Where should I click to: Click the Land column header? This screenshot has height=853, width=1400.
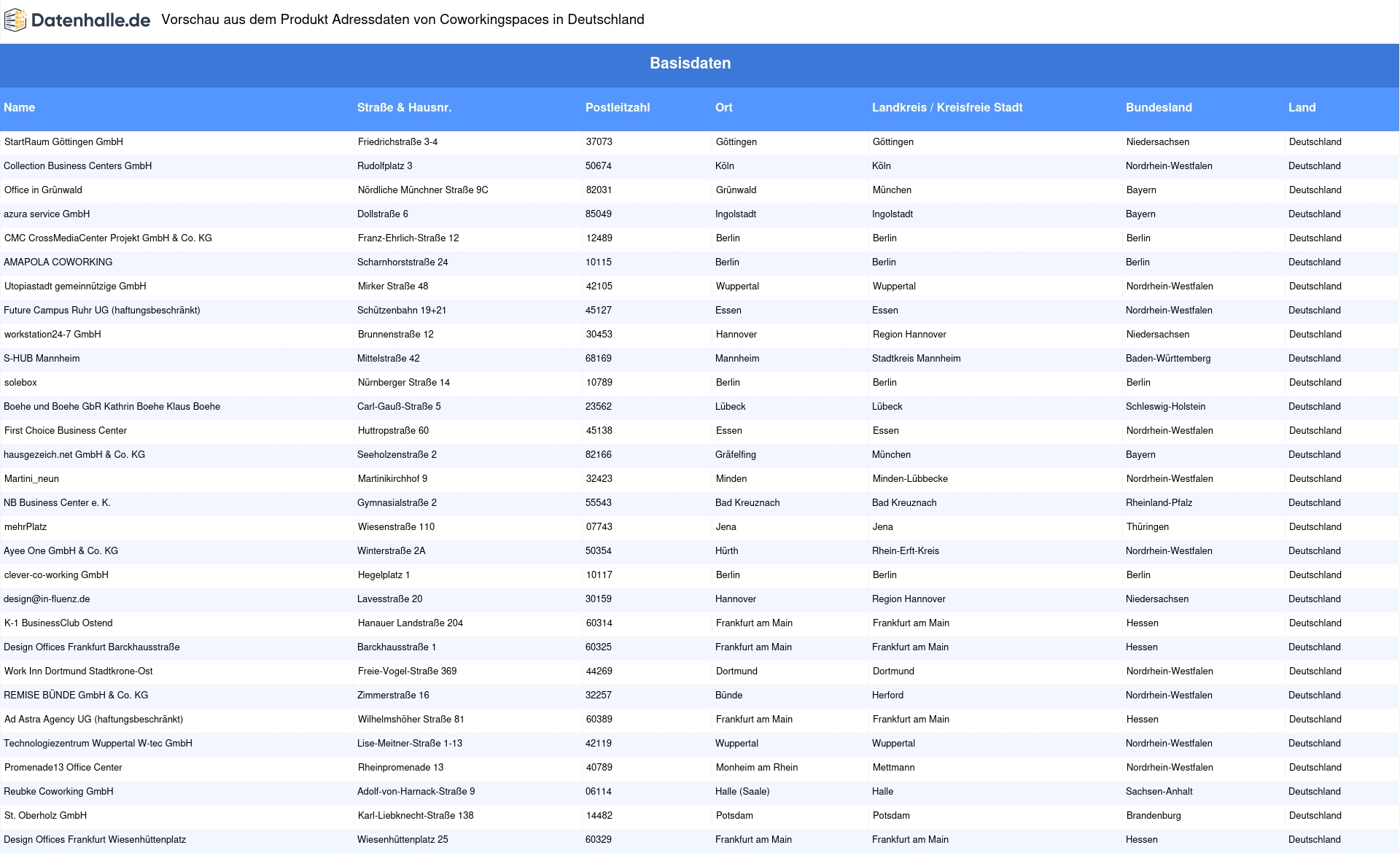click(1302, 108)
